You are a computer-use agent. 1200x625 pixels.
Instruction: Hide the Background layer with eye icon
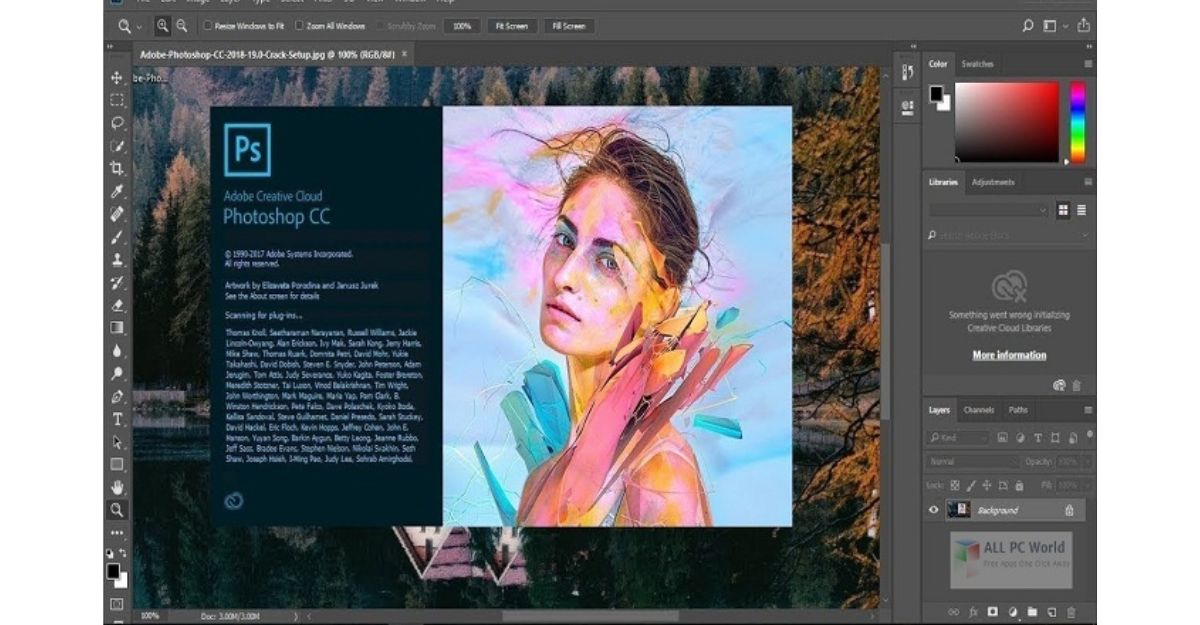[934, 510]
